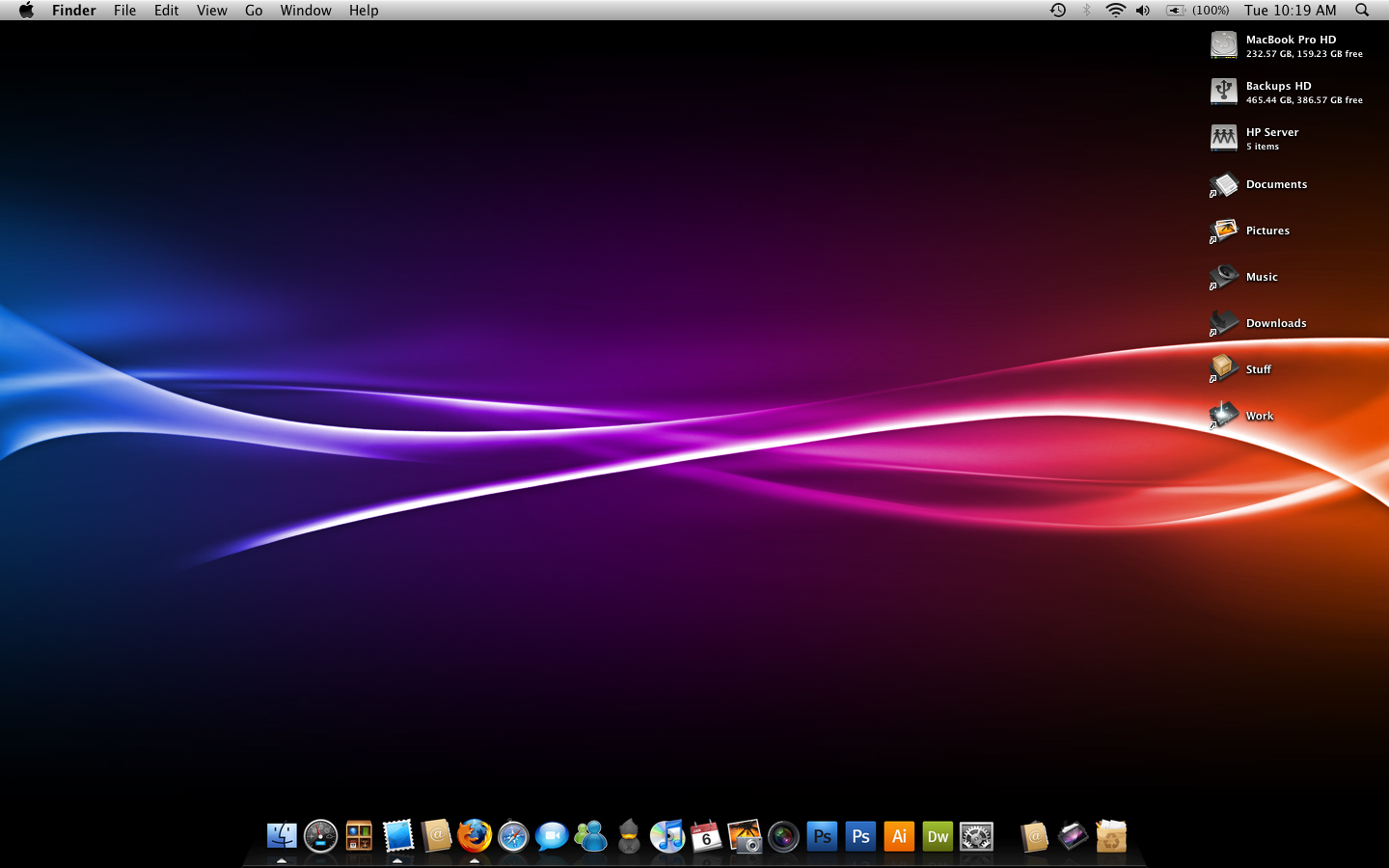1389x868 pixels.
Task: Open Dashboard from the dock
Action: pos(320,836)
